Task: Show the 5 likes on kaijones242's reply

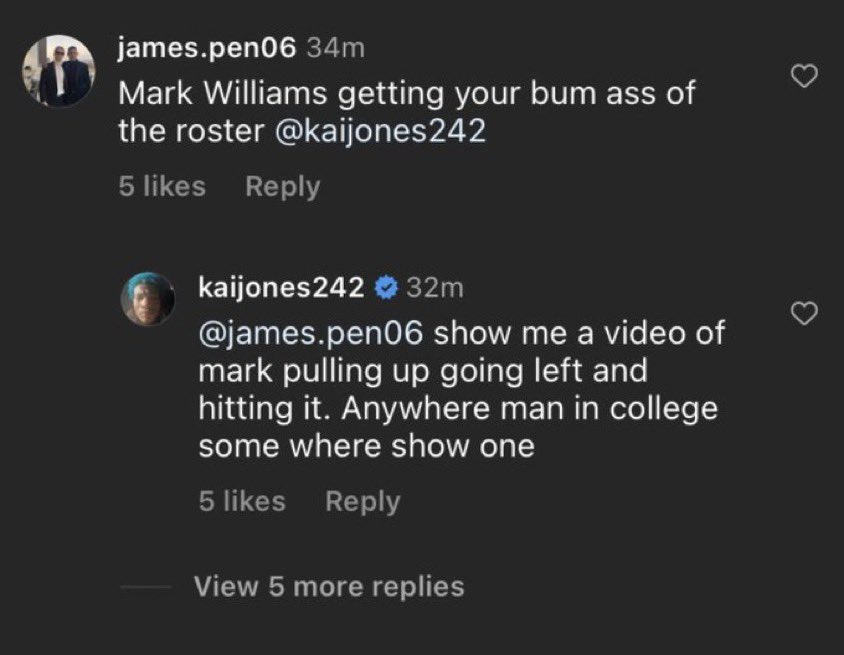Action: 241,501
